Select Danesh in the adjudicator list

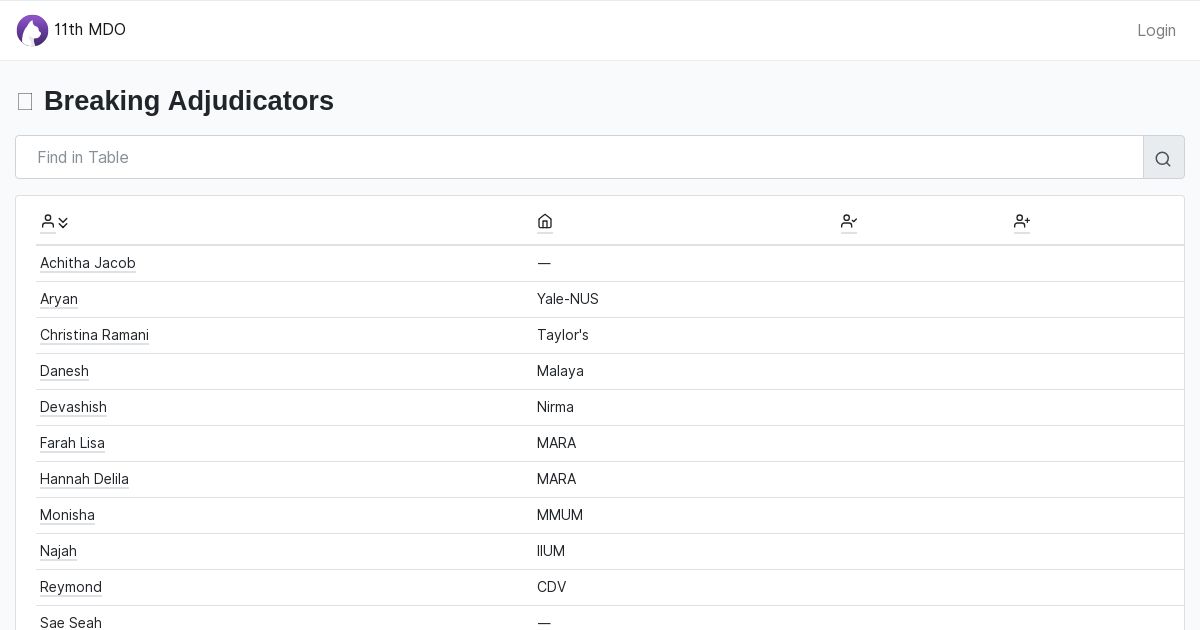pyautogui.click(x=64, y=371)
